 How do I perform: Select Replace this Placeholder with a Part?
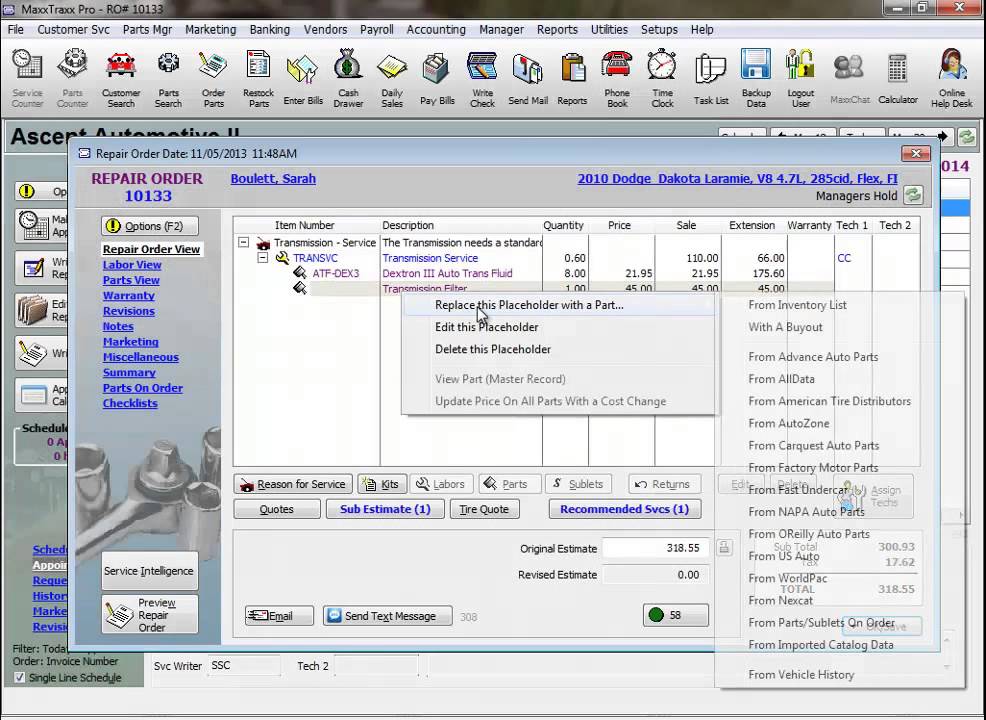coord(559,305)
